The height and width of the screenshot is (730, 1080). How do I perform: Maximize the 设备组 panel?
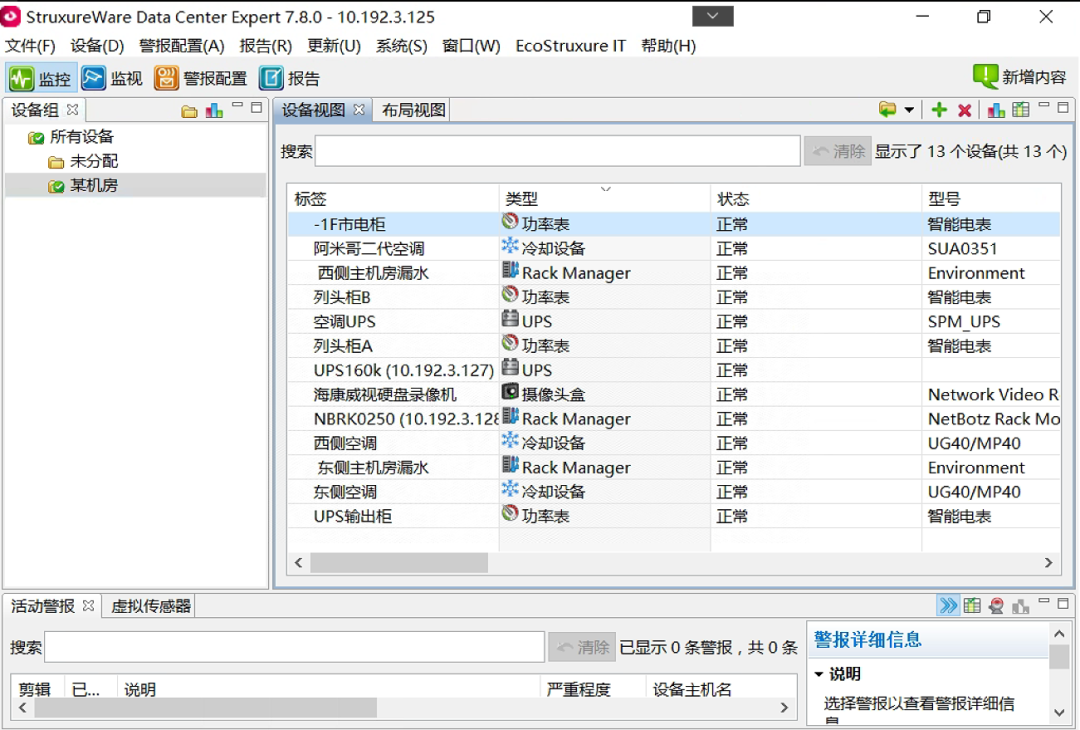(257, 107)
